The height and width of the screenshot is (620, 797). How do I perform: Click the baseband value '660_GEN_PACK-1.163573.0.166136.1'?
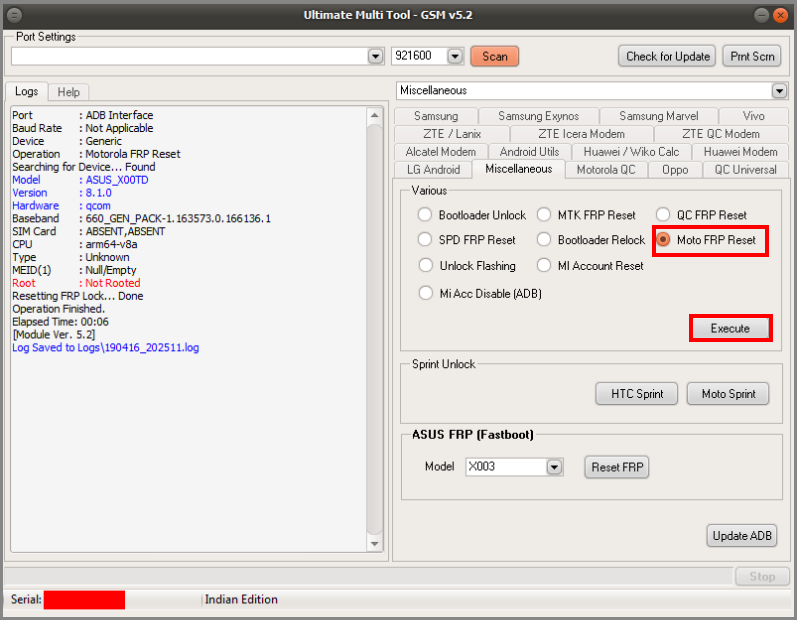coord(178,219)
